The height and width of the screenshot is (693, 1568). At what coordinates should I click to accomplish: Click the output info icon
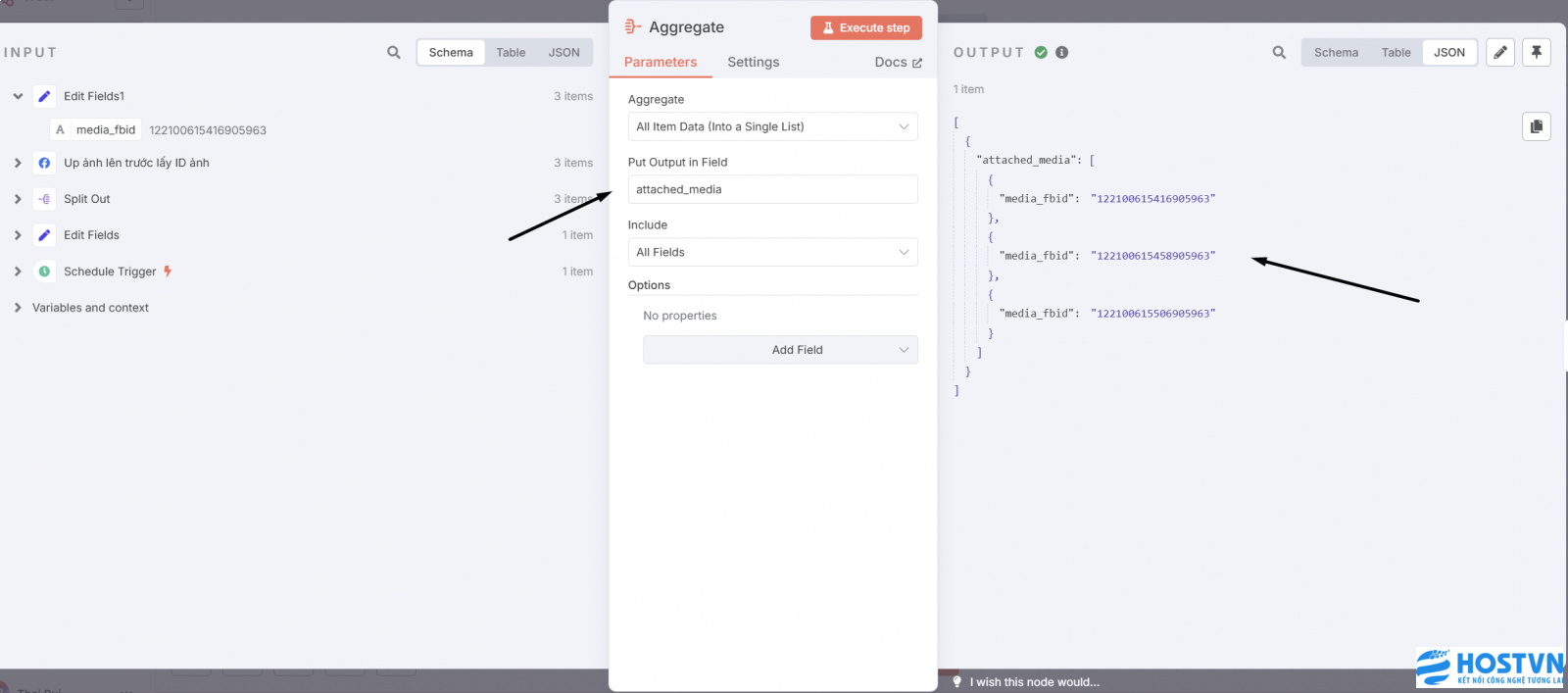[1061, 53]
